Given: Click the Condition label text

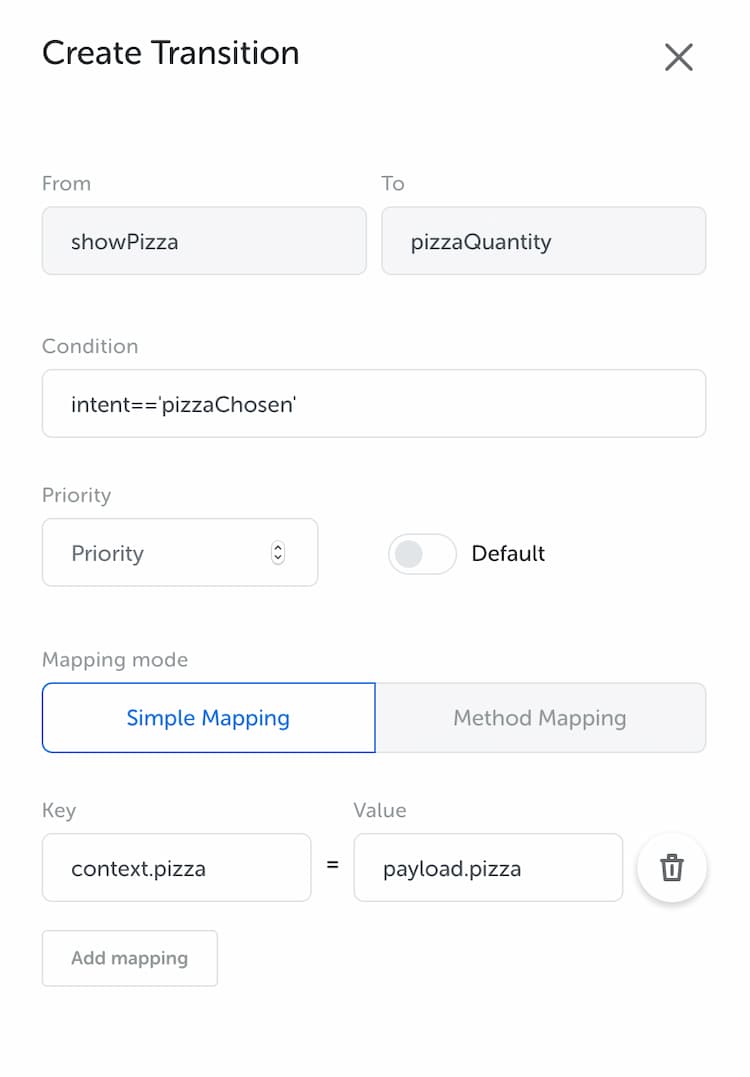Looking at the screenshot, I should (x=90, y=346).
